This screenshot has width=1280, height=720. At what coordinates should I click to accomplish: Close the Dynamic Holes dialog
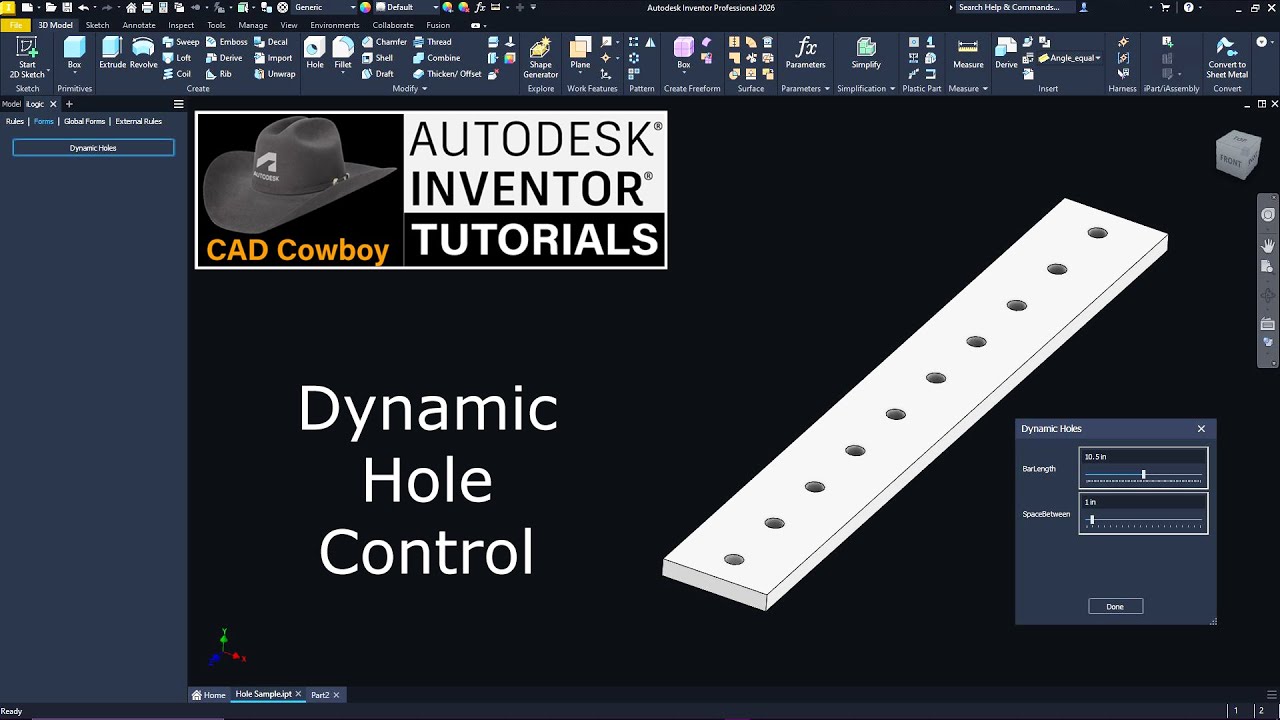[x=1201, y=429]
